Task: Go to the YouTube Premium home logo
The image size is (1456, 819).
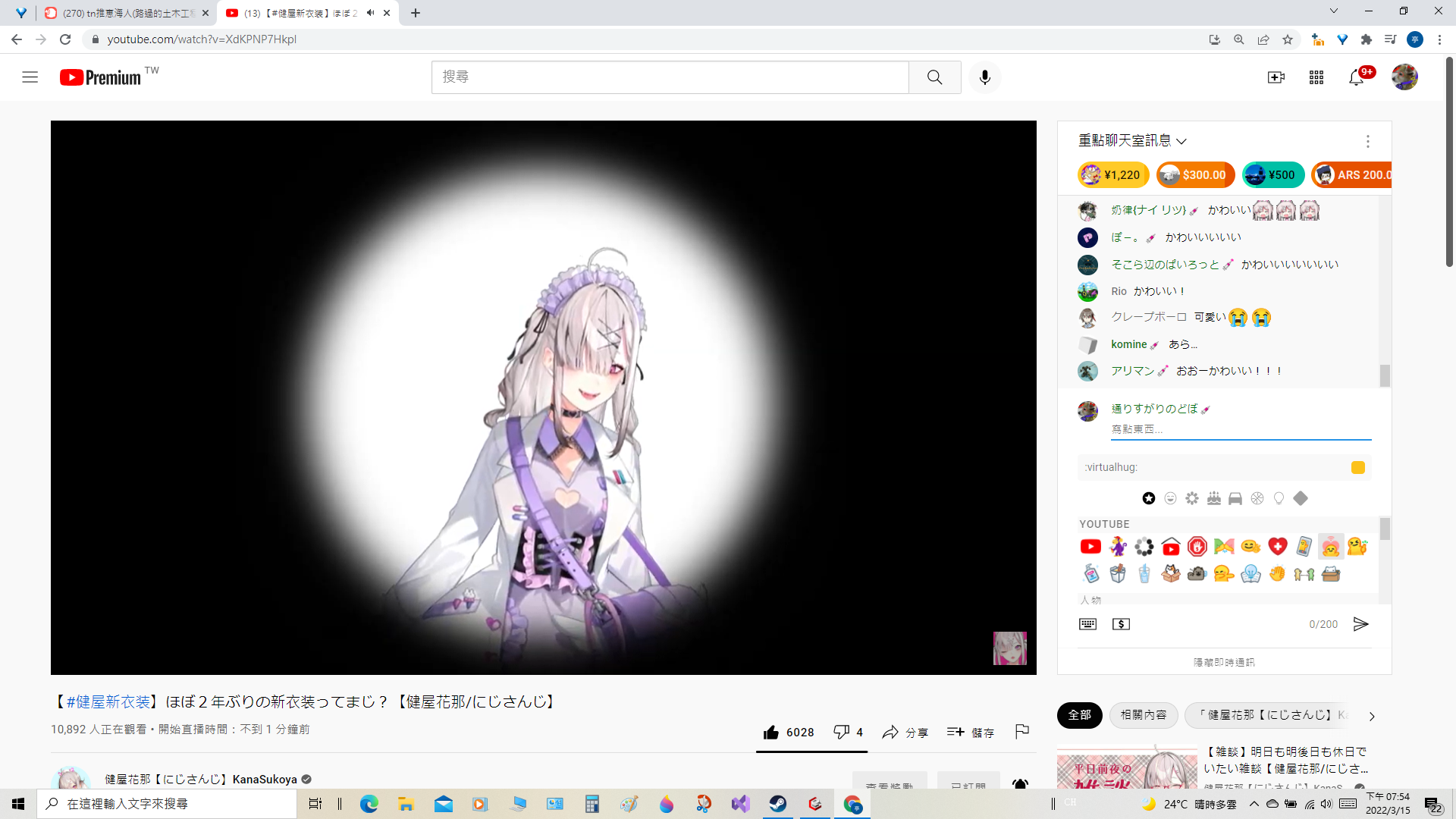Action: click(101, 77)
